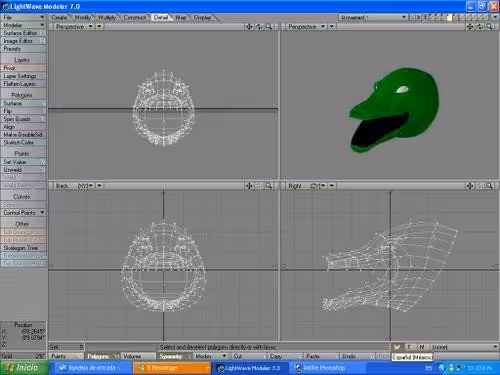Click the Make DoubleSided button

[x=23, y=135]
